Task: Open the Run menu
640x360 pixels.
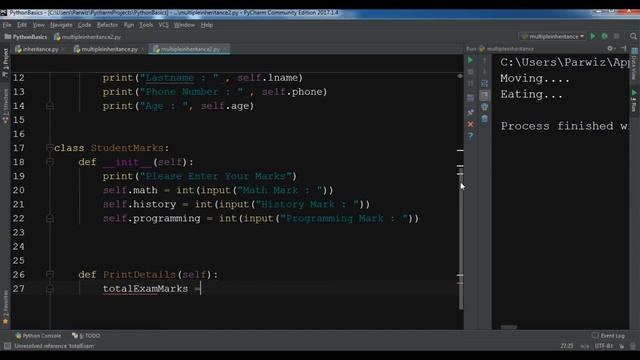Action: (129, 25)
